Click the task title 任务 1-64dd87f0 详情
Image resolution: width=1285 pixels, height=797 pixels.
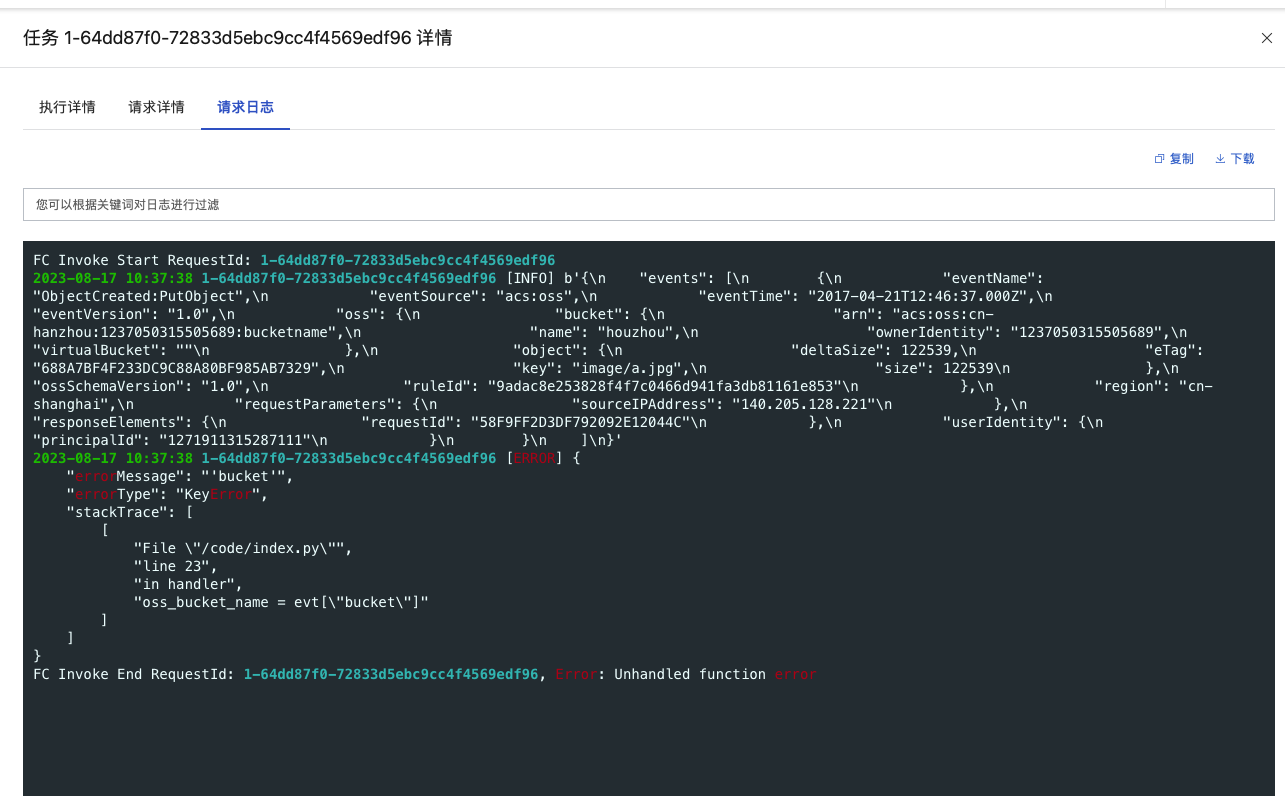coord(238,38)
